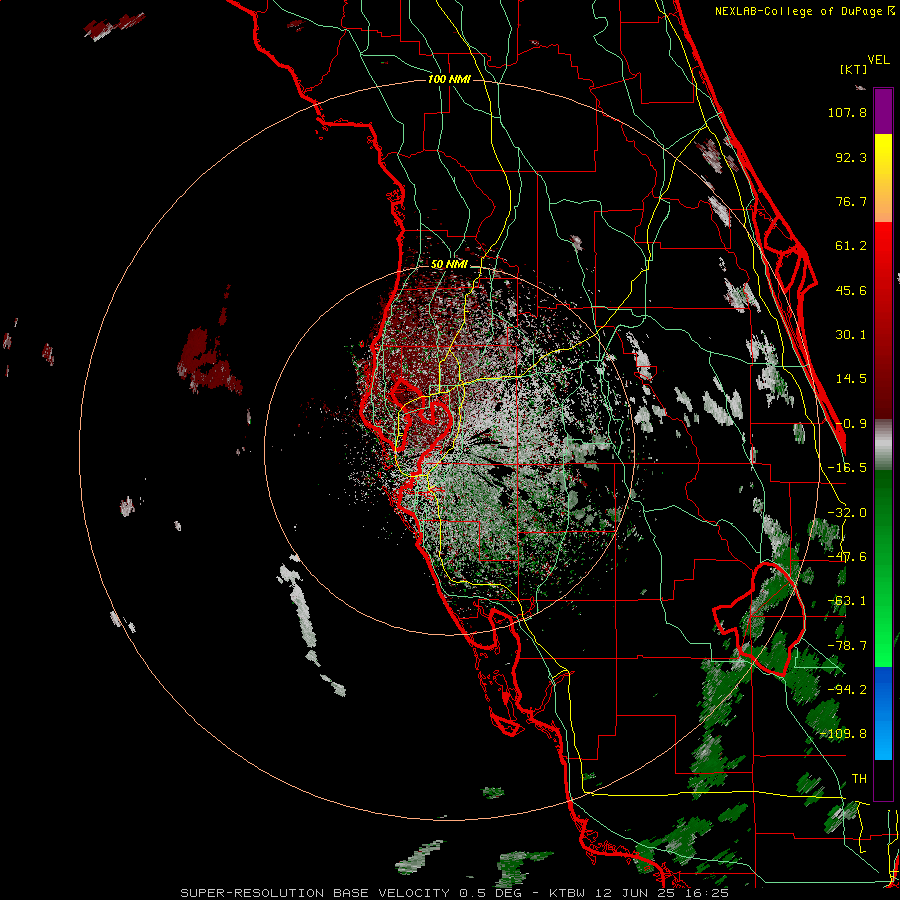Select the -32.0 value on velocity scale

(x=847, y=513)
